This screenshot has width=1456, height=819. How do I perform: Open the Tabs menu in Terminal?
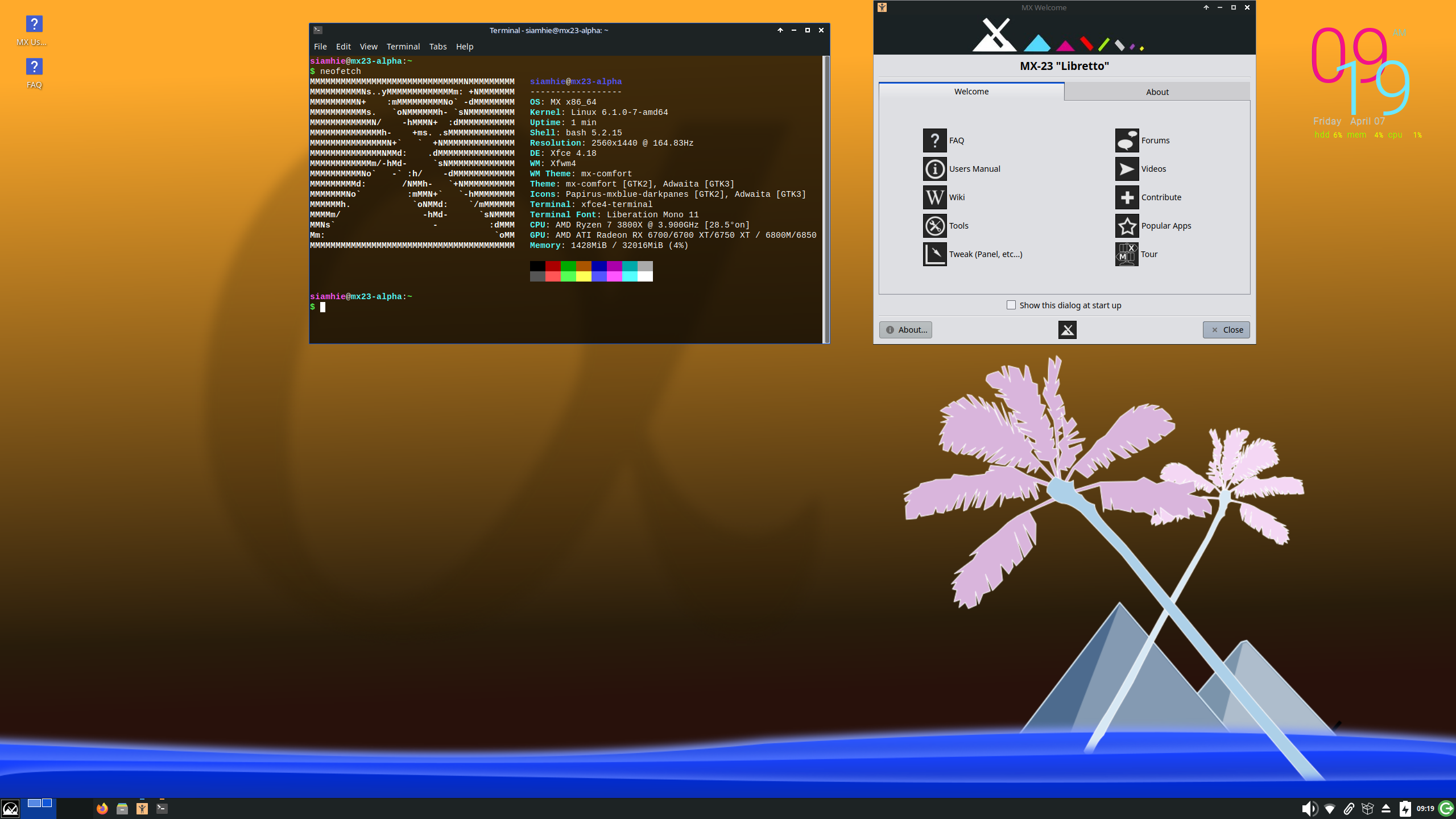click(x=438, y=47)
